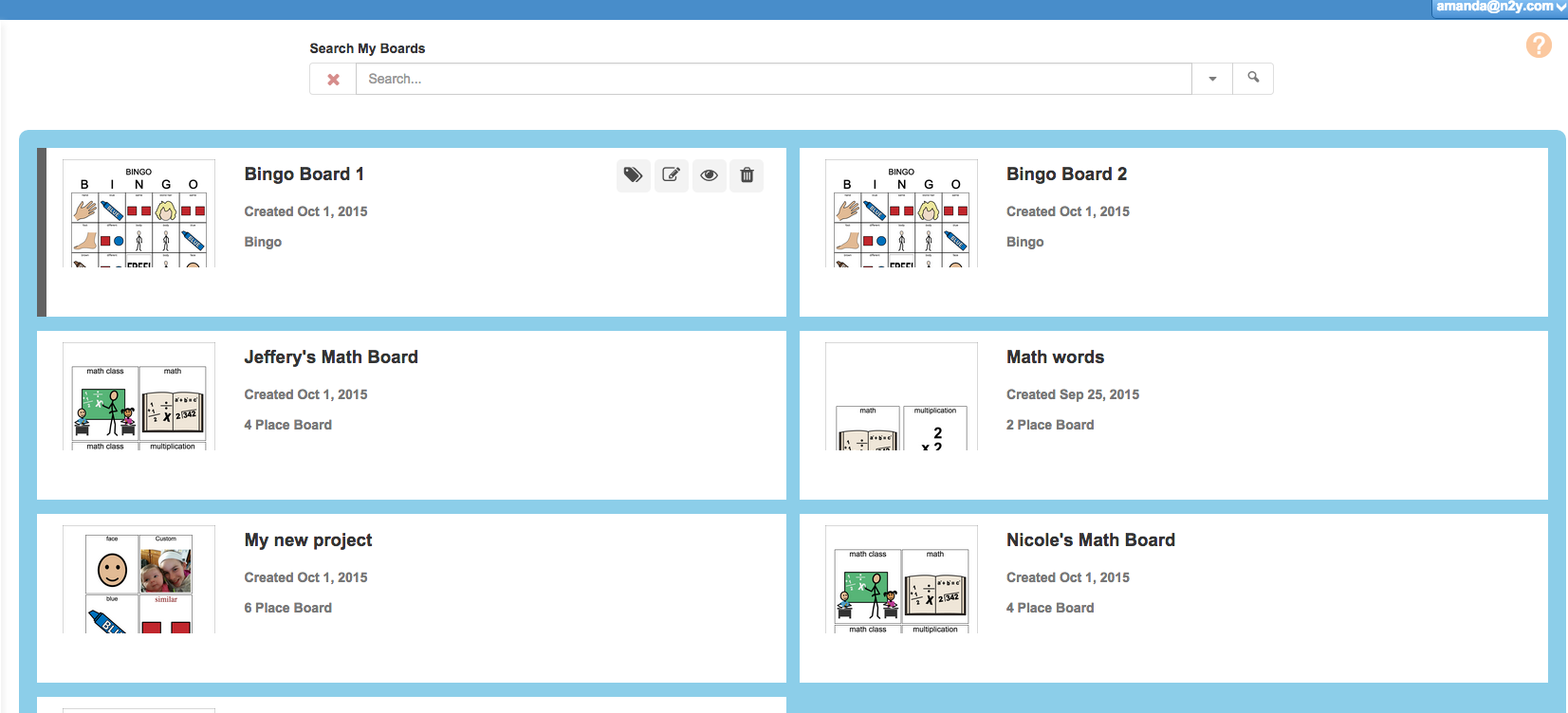Click '4 Place Board' under Nicole's Math Board
Image resolution: width=1568 pixels, height=713 pixels.
click(1050, 608)
